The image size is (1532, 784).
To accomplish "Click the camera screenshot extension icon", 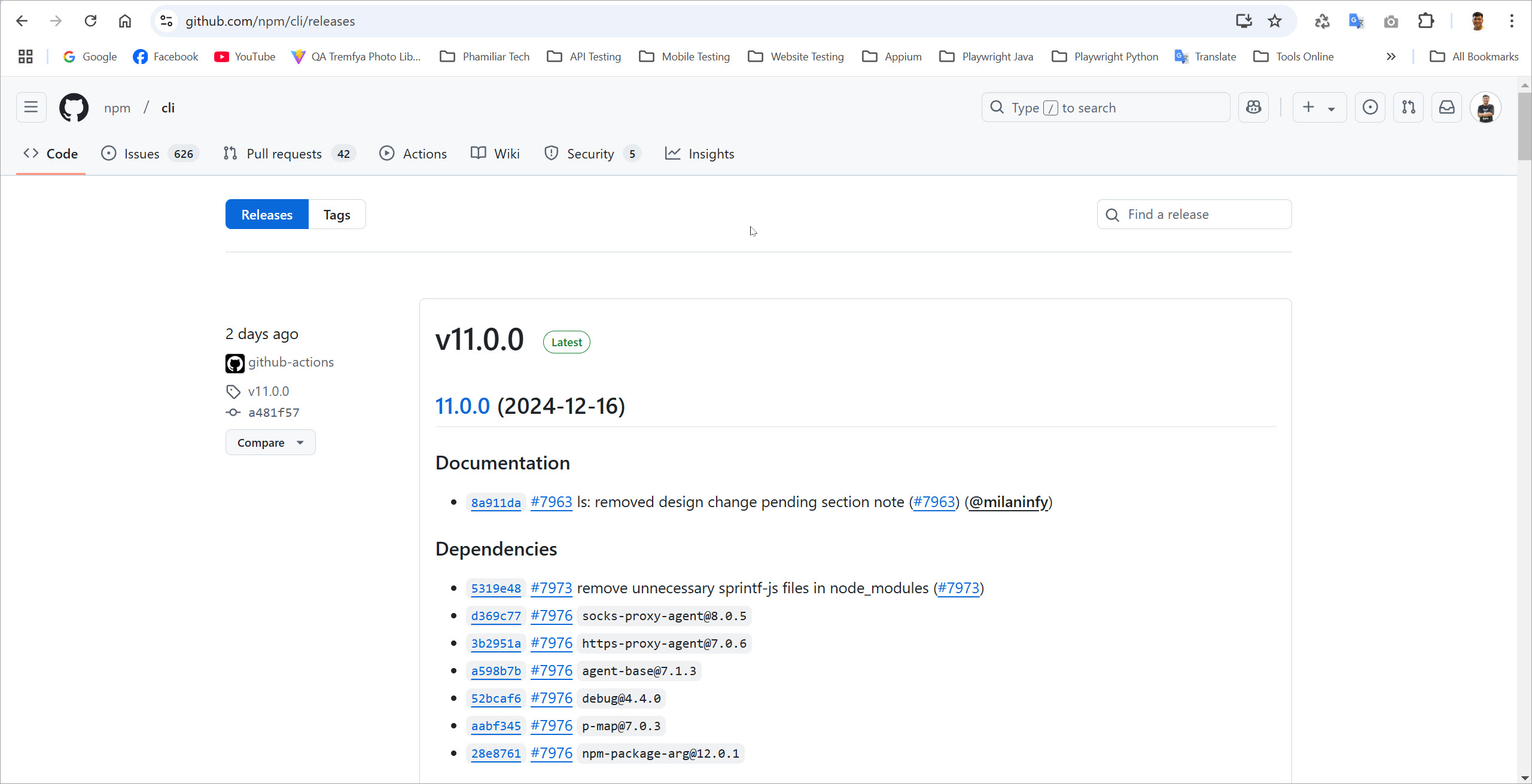I will pos(1391,22).
